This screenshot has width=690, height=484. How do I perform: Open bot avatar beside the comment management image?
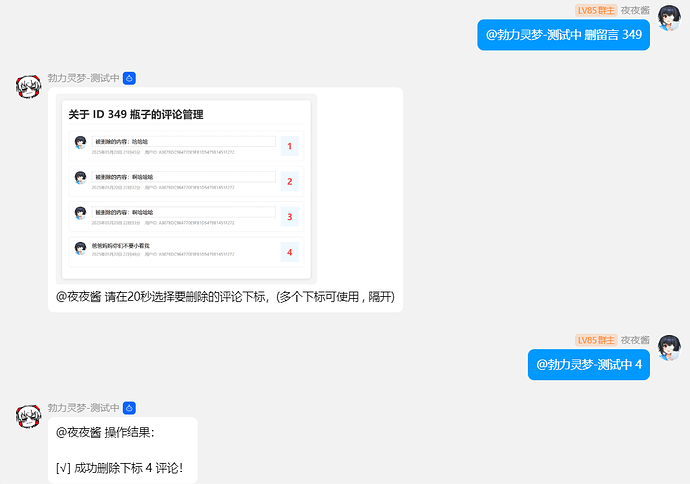29,86
